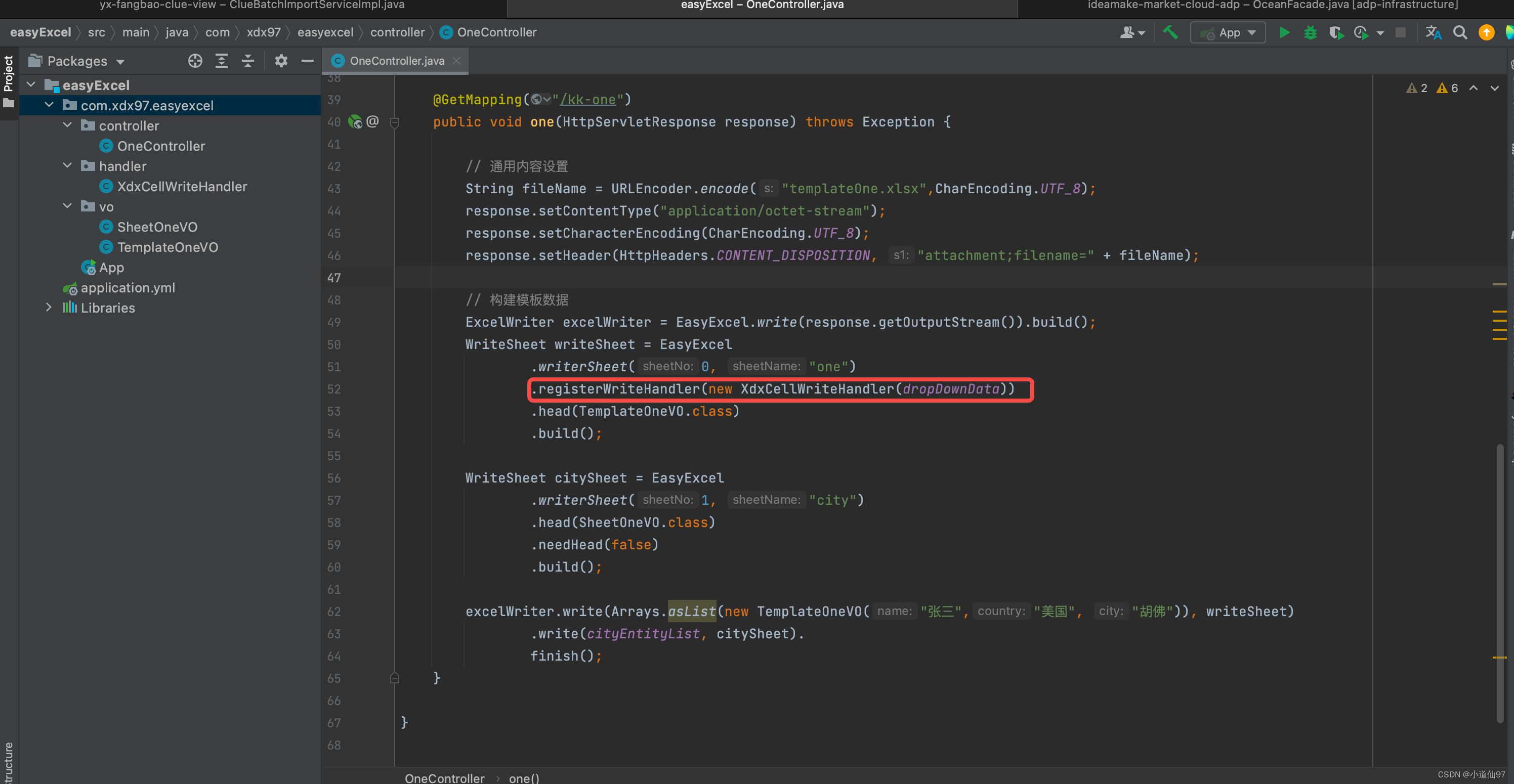Collapse the handler package folder
This screenshot has width=1514, height=784.
(68, 166)
